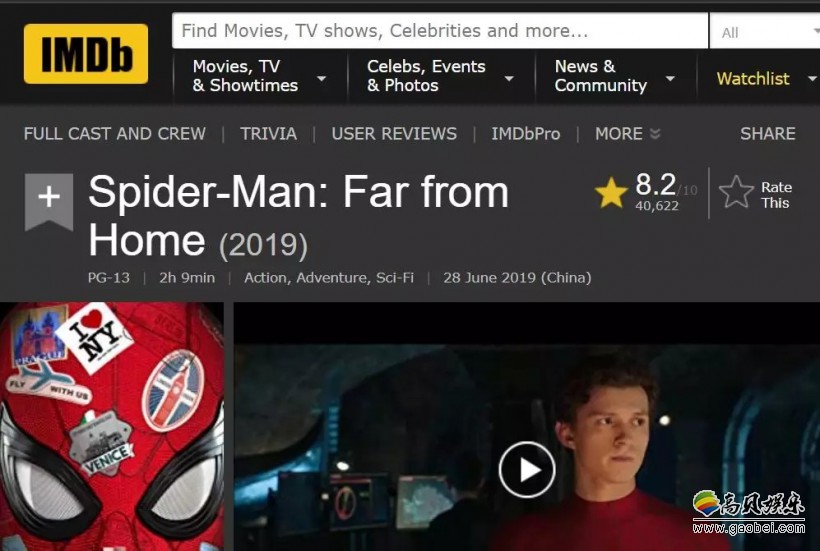Open FULL CAST AND CREW page
820x551 pixels.
click(x=115, y=134)
